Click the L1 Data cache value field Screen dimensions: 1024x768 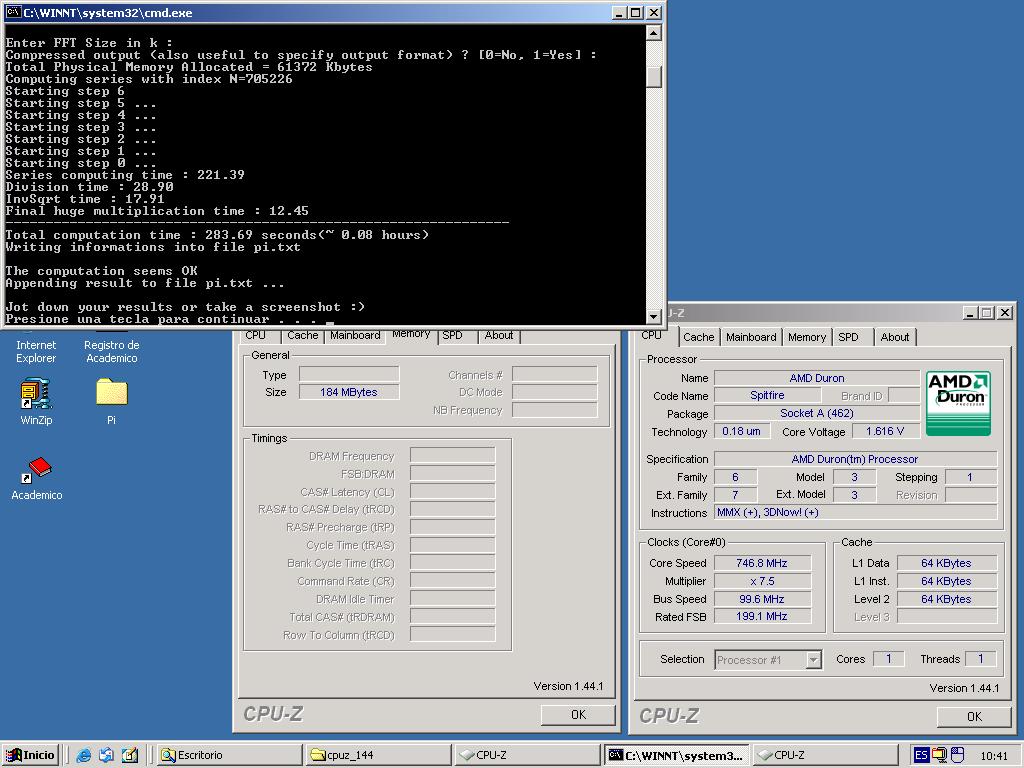(947, 563)
